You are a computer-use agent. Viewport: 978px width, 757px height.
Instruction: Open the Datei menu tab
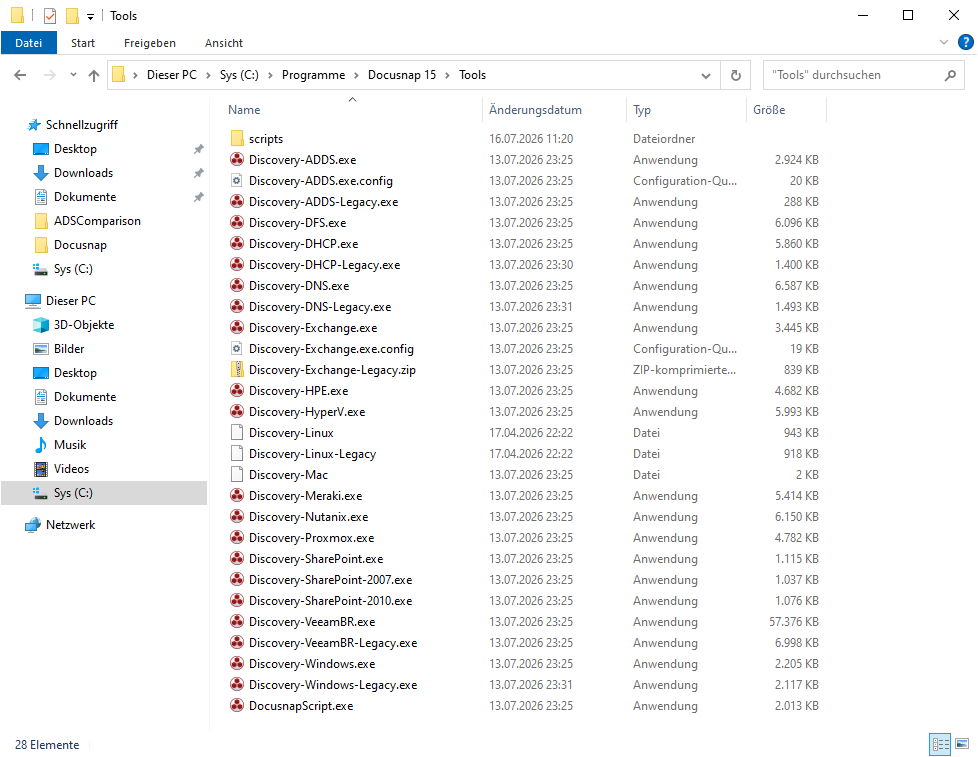(x=29, y=43)
